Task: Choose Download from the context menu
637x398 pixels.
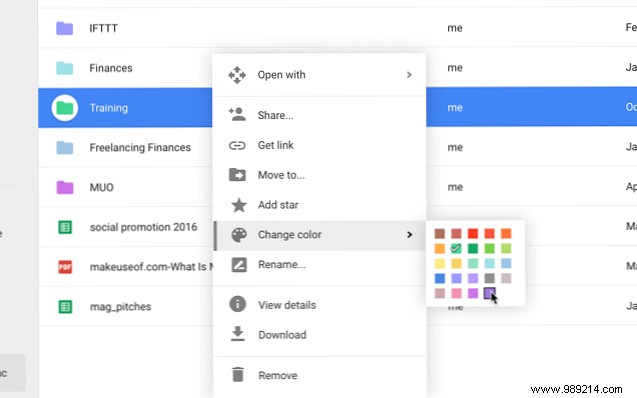Action: click(x=319, y=335)
